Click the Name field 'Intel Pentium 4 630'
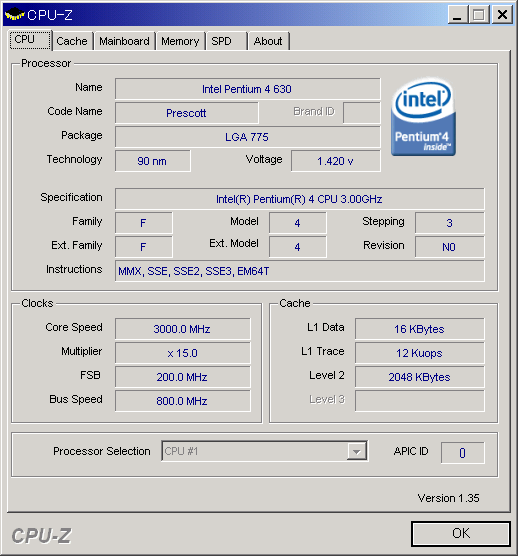 [247, 89]
